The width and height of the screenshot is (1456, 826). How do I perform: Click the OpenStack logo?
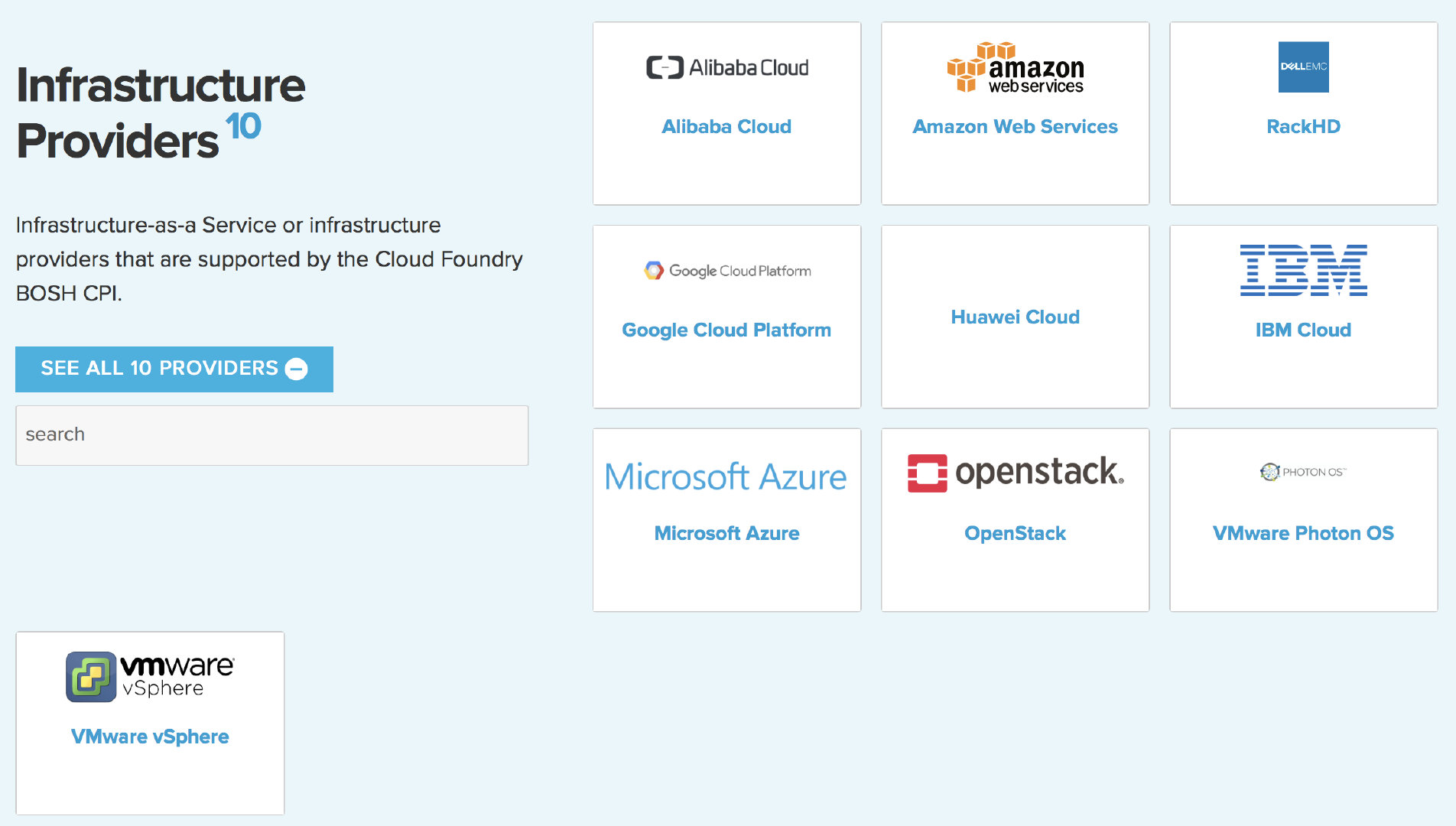tap(1015, 473)
